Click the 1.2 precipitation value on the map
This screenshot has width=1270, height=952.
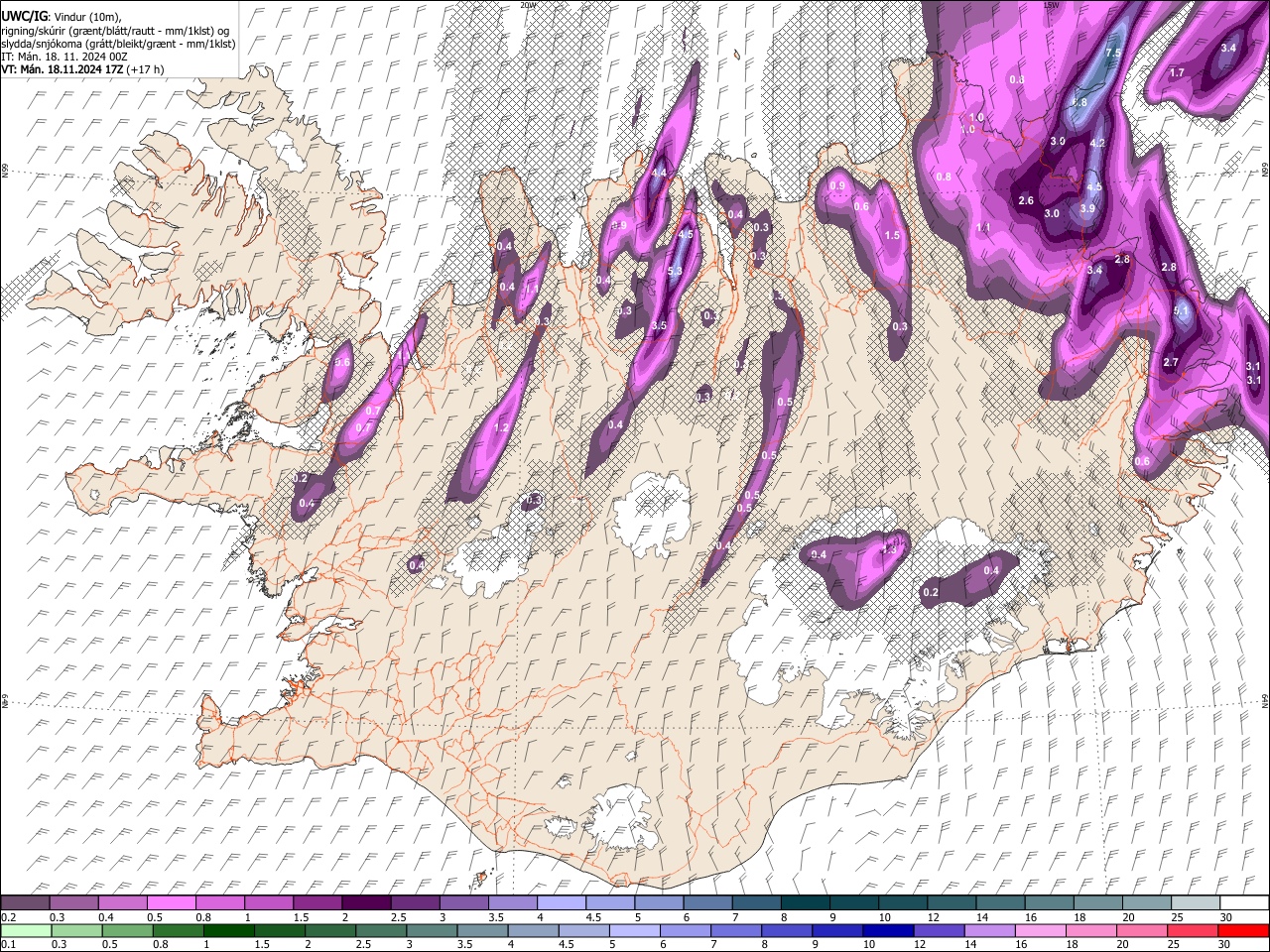click(x=501, y=427)
